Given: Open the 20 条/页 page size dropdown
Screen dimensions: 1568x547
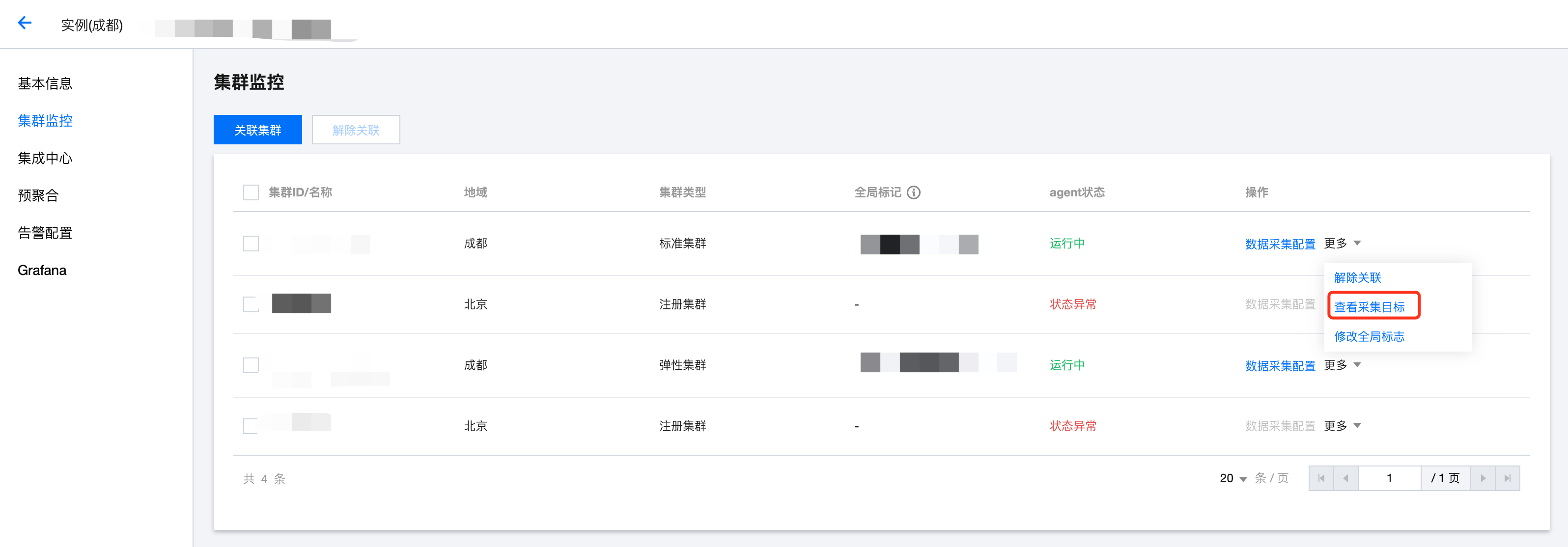Looking at the screenshot, I should (1233, 478).
